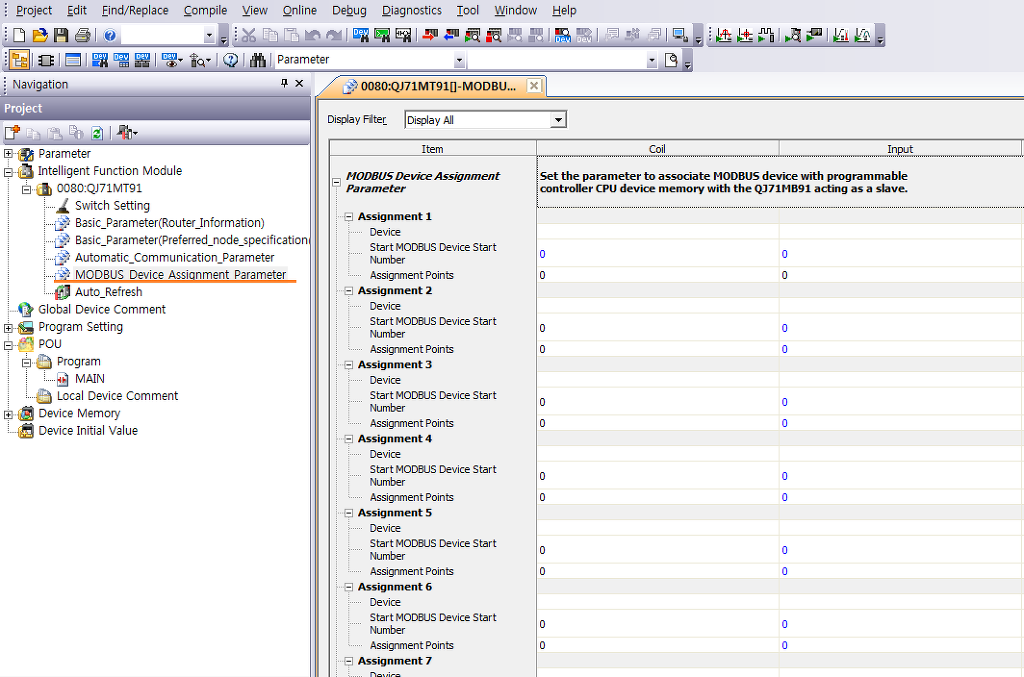Click Assignment 1 Coil Assignment Points field
This screenshot has height=677, width=1024.
pyautogui.click(x=657, y=275)
